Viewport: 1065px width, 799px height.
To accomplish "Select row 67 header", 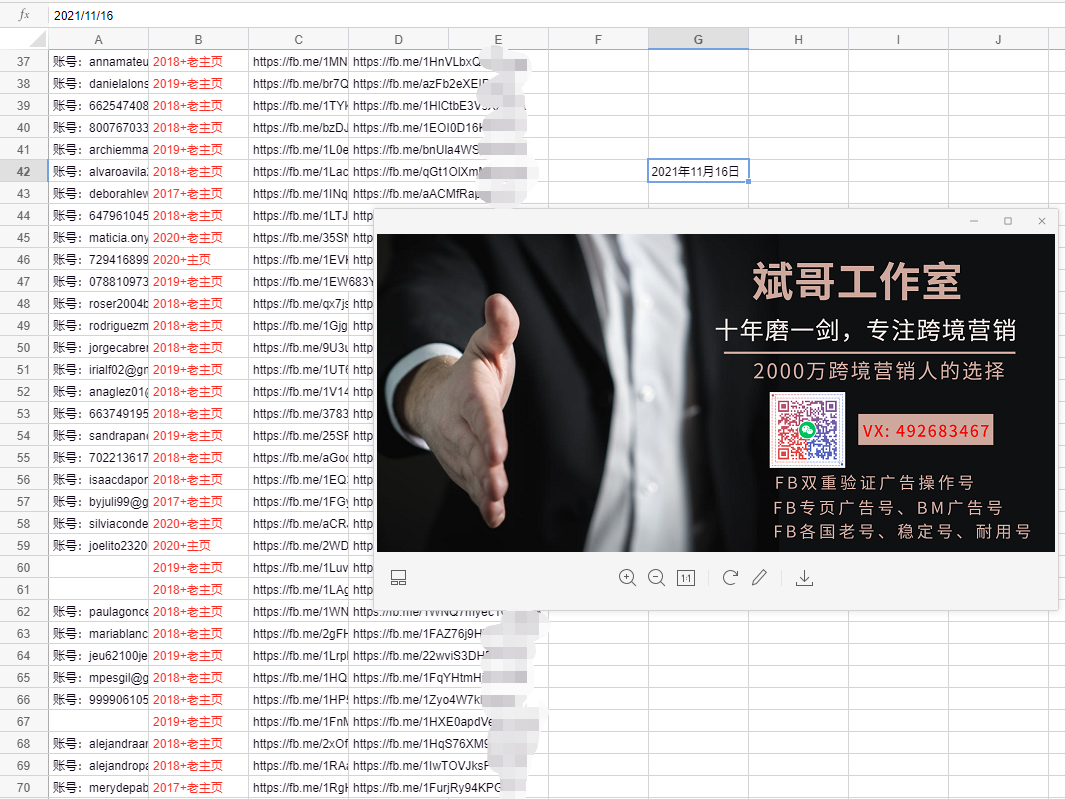I will point(24,722).
